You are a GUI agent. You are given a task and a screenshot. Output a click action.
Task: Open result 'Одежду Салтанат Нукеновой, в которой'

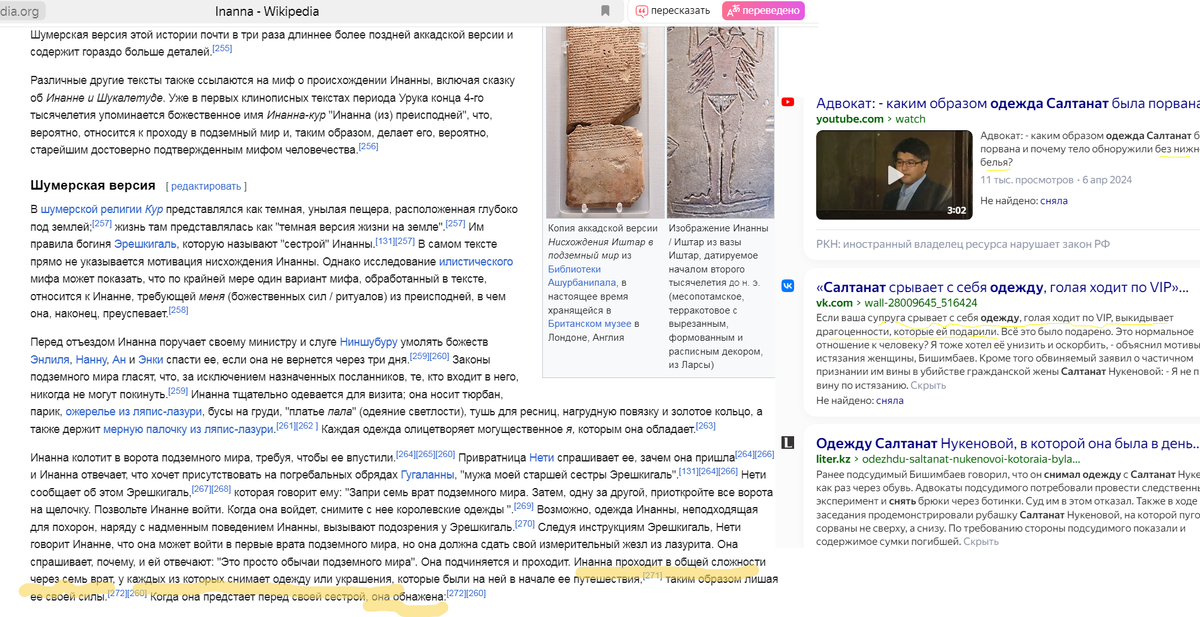tap(1007, 443)
